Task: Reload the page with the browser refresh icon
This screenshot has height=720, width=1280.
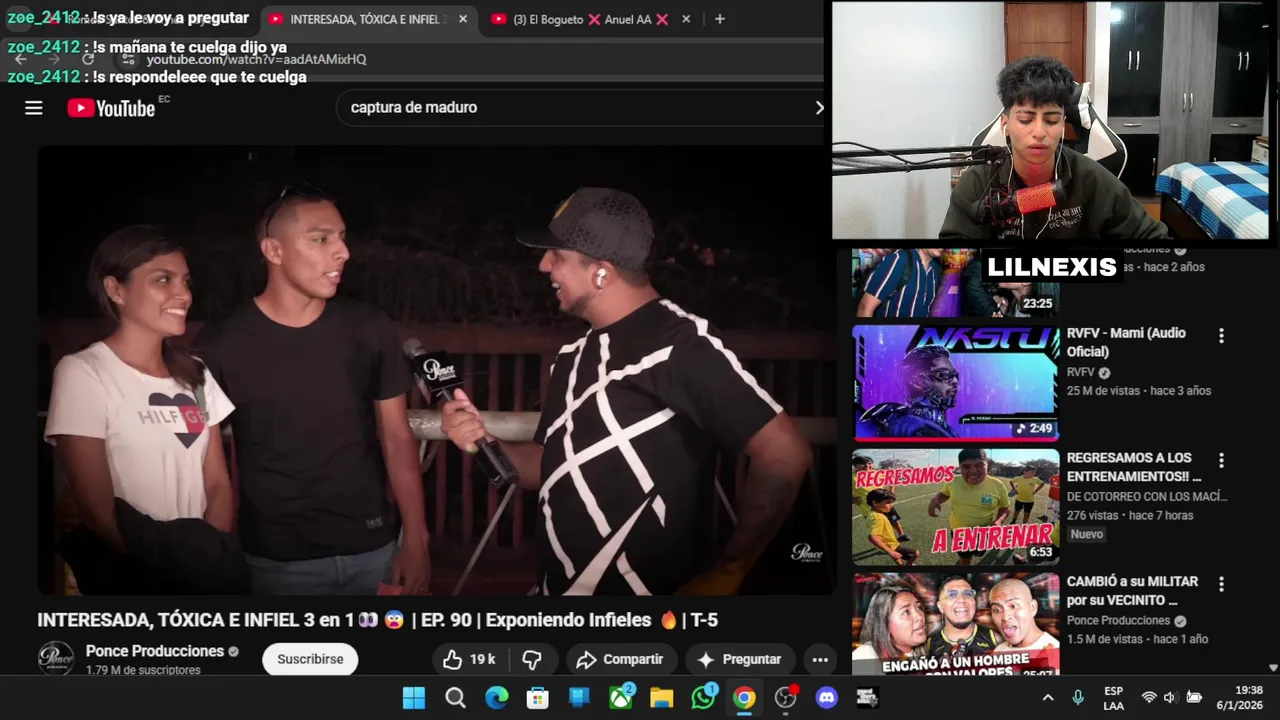Action: [88, 59]
